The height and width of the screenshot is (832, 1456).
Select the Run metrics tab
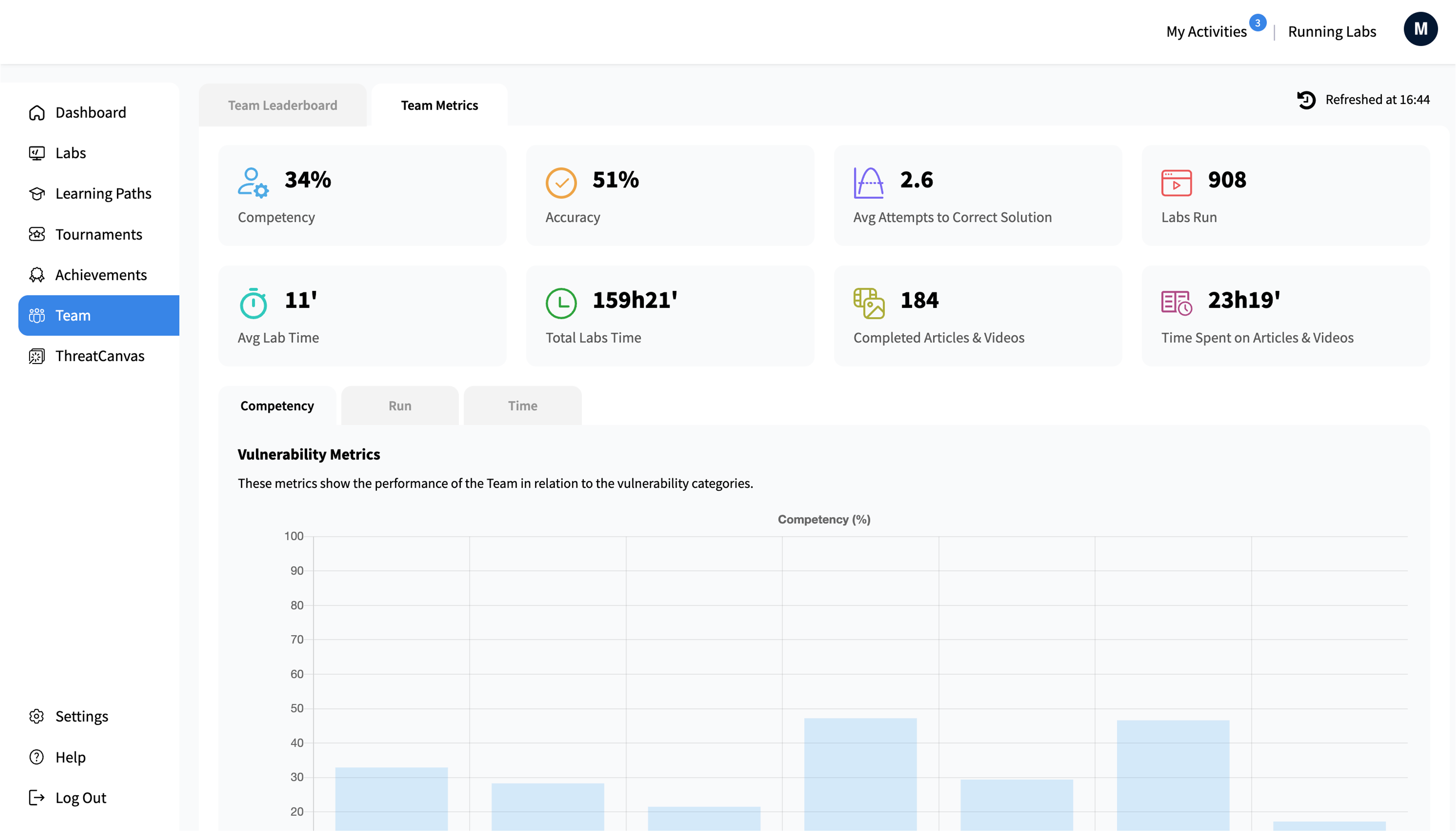click(x=399, y=405)
